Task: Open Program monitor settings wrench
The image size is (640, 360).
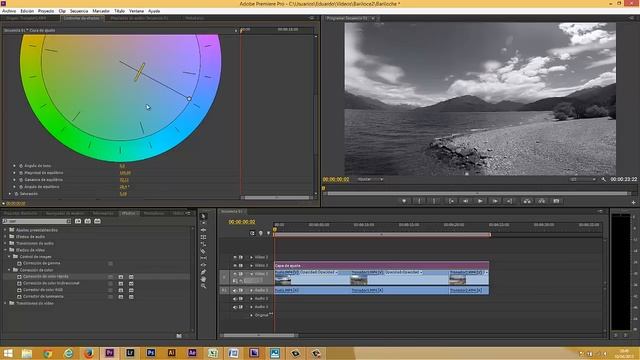Action: [604, 179]
